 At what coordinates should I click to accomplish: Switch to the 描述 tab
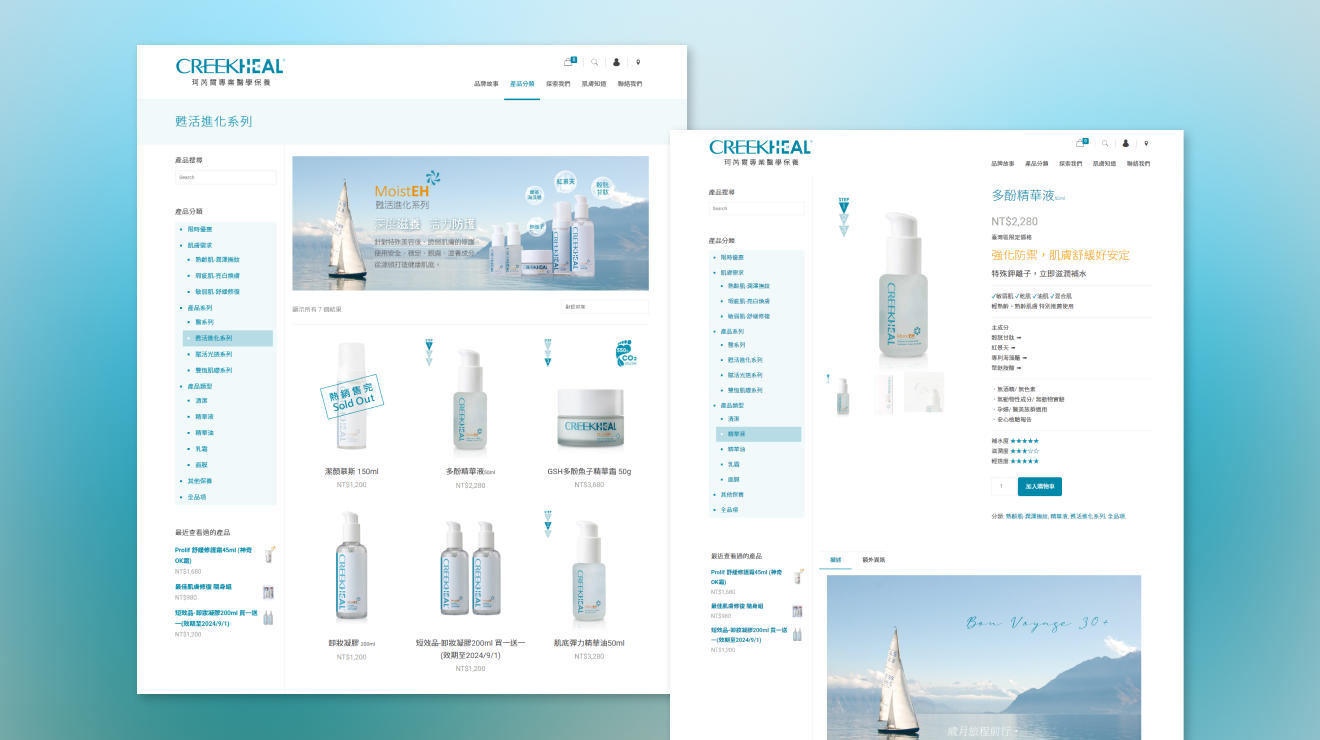(x=836, y=560)
